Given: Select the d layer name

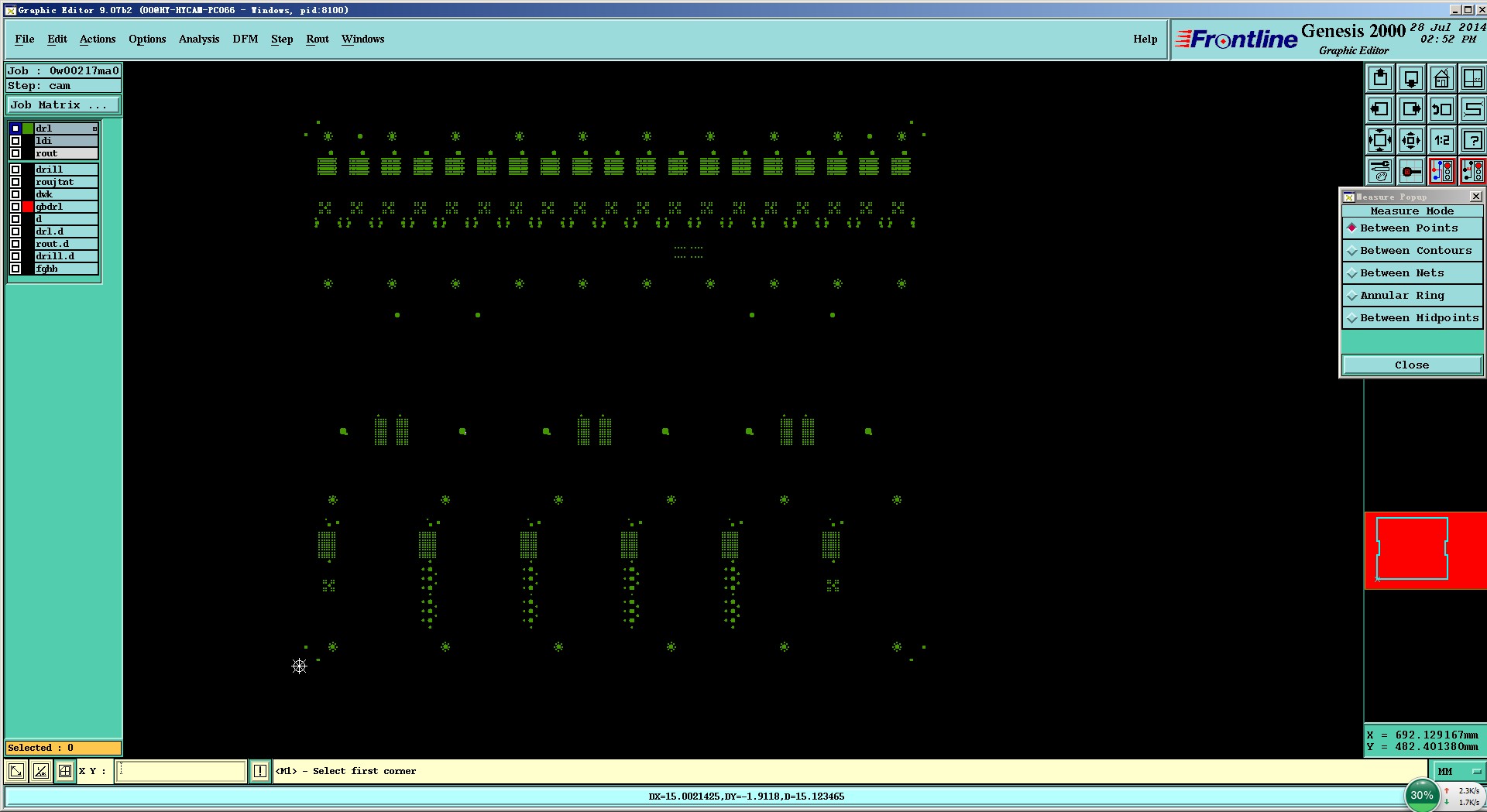Looking at the screenshot, I should coord(66,219).
